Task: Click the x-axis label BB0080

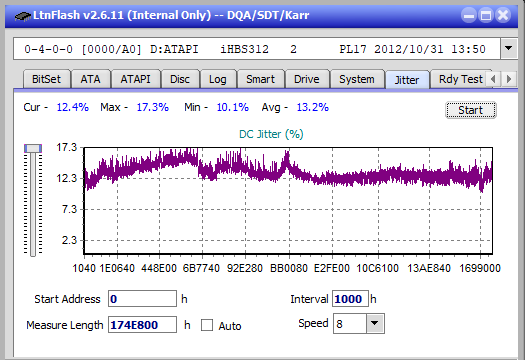Action: pyautogui.click(x=289, y=268)
